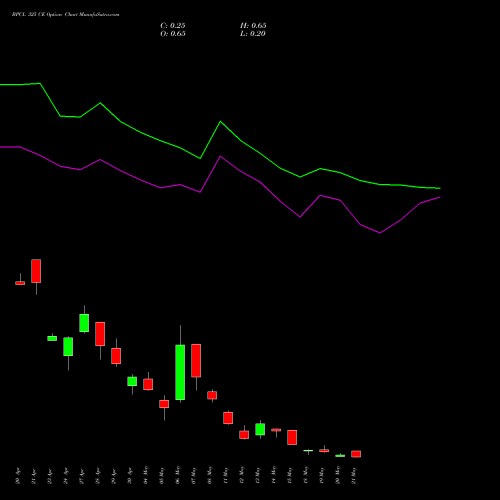Viewport: 500px width, 500px height.
Task: Select the red candle above 04 May
Action: pos(148,384)
